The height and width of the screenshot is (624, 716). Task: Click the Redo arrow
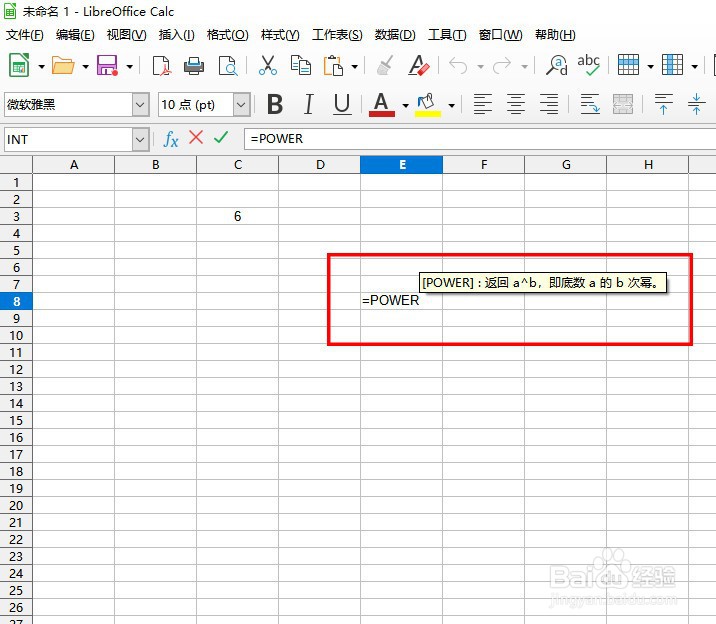tap(502, 66)
